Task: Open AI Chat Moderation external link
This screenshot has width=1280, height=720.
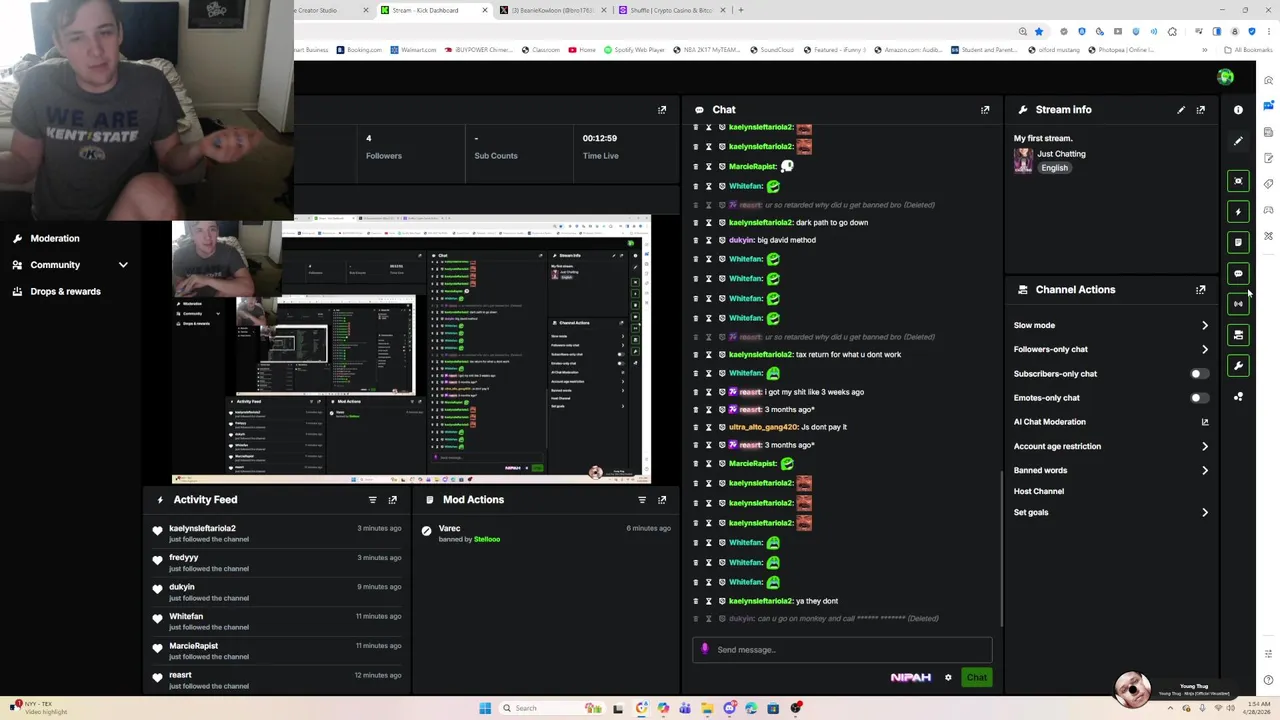Action: coord(1205,422)
